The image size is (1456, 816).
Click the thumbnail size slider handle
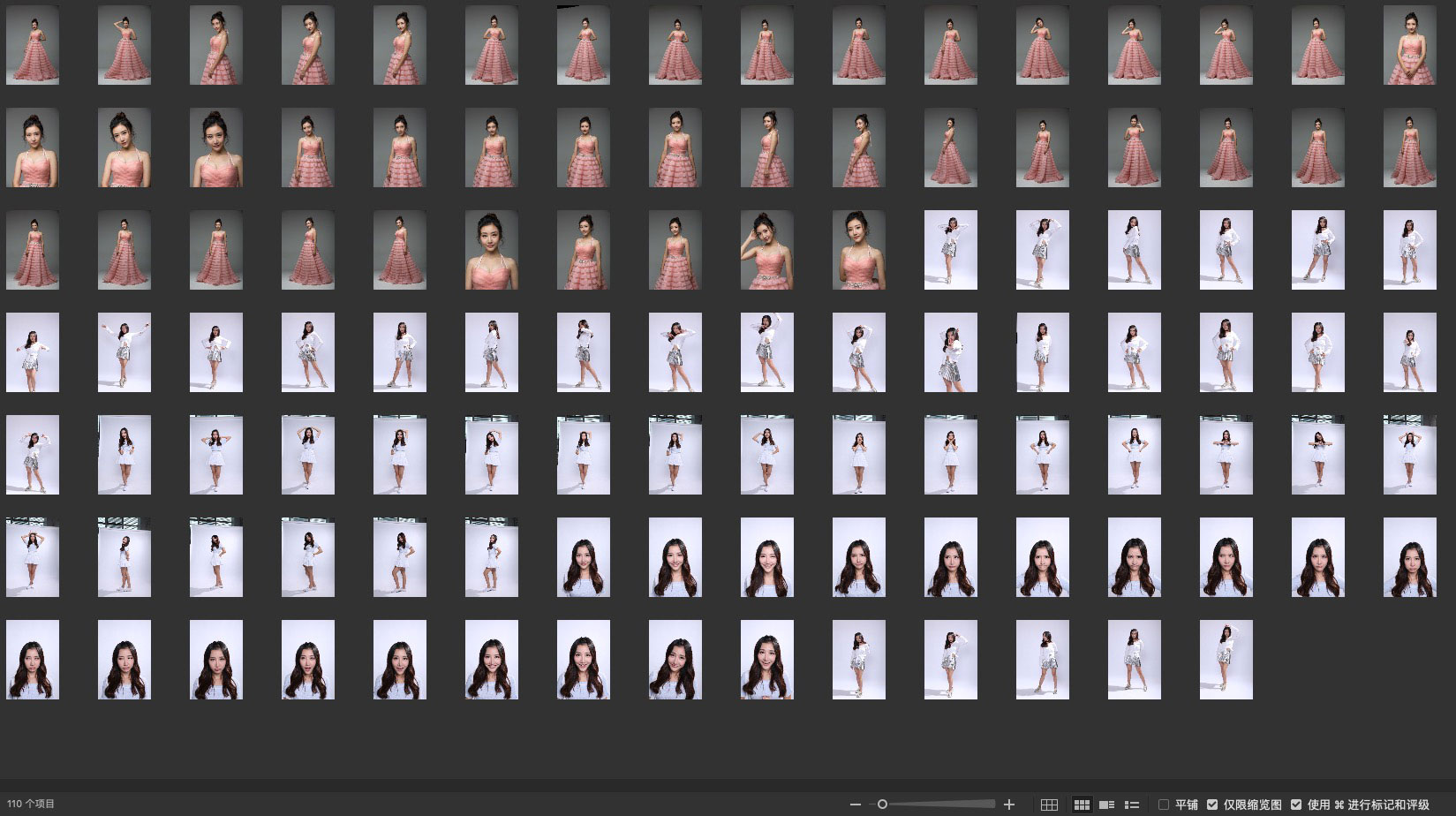pos(882,805)
